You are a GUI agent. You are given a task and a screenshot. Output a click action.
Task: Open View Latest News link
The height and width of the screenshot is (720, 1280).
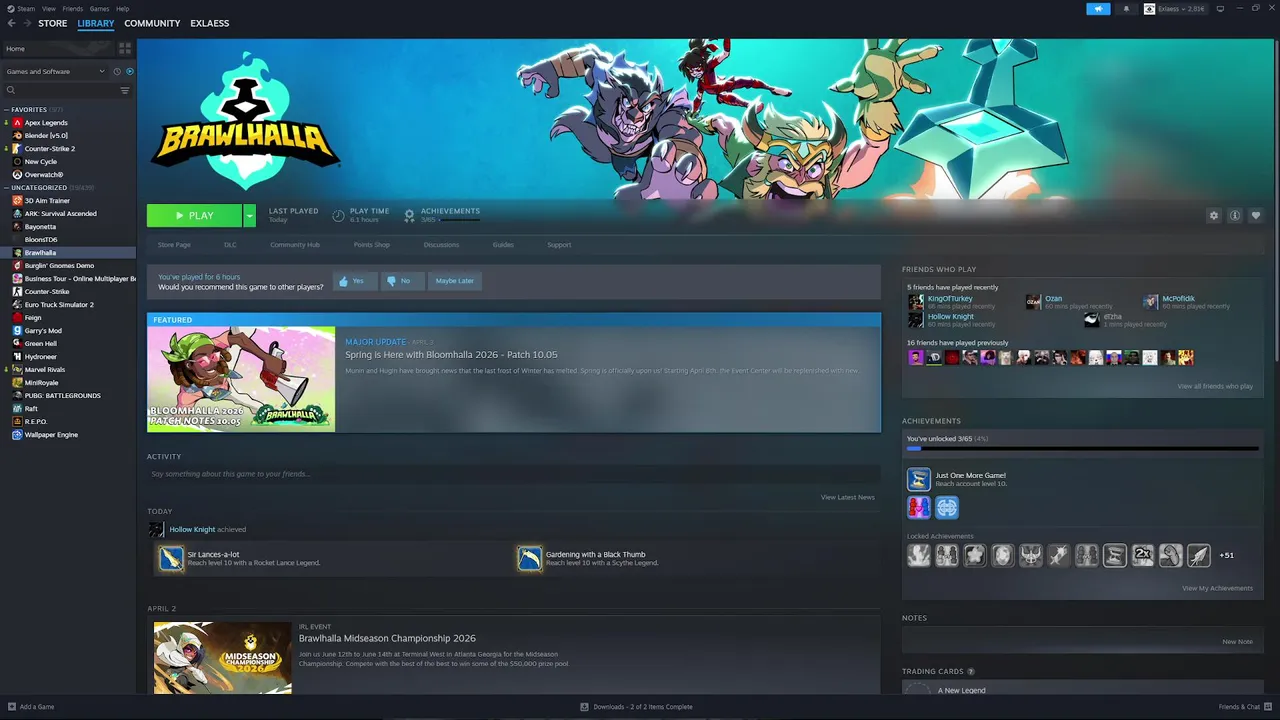coord(848,497)
